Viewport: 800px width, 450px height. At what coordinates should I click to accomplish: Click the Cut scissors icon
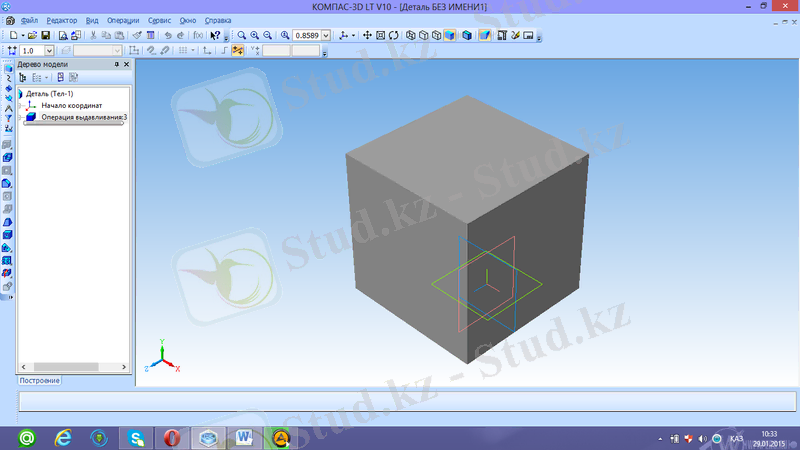point(93,35)
